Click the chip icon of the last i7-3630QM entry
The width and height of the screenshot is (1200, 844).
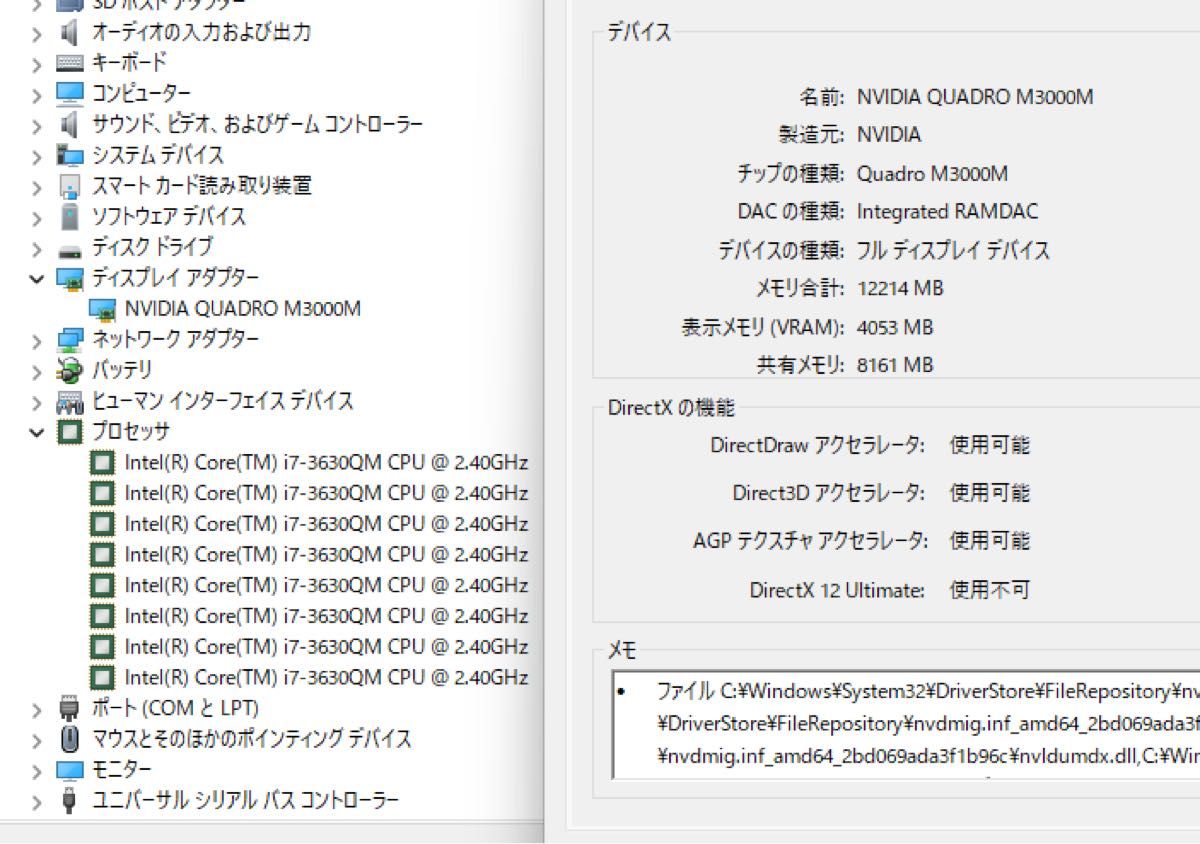point(102,677)
